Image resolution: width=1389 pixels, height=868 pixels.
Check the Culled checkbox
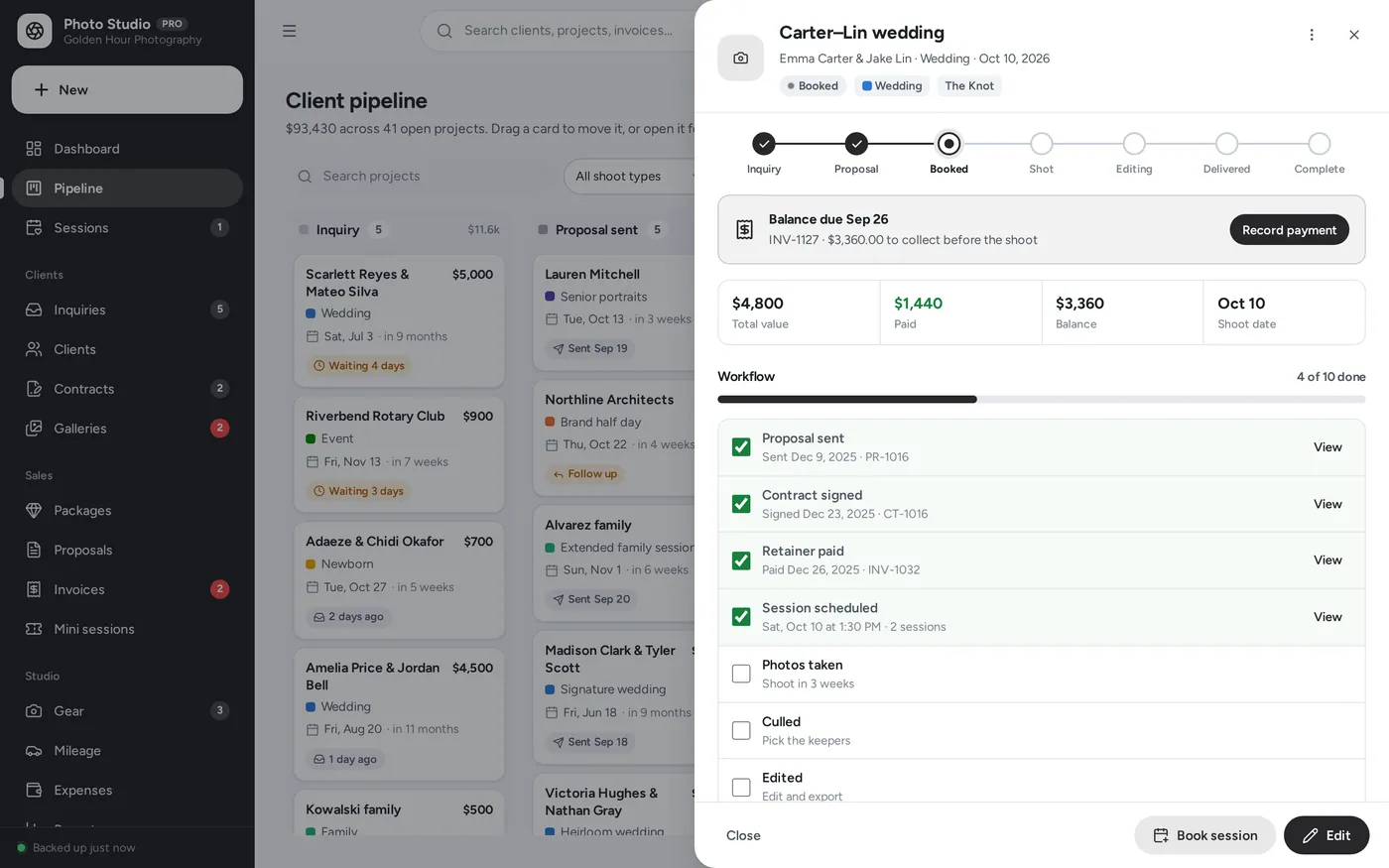[741, 730]
